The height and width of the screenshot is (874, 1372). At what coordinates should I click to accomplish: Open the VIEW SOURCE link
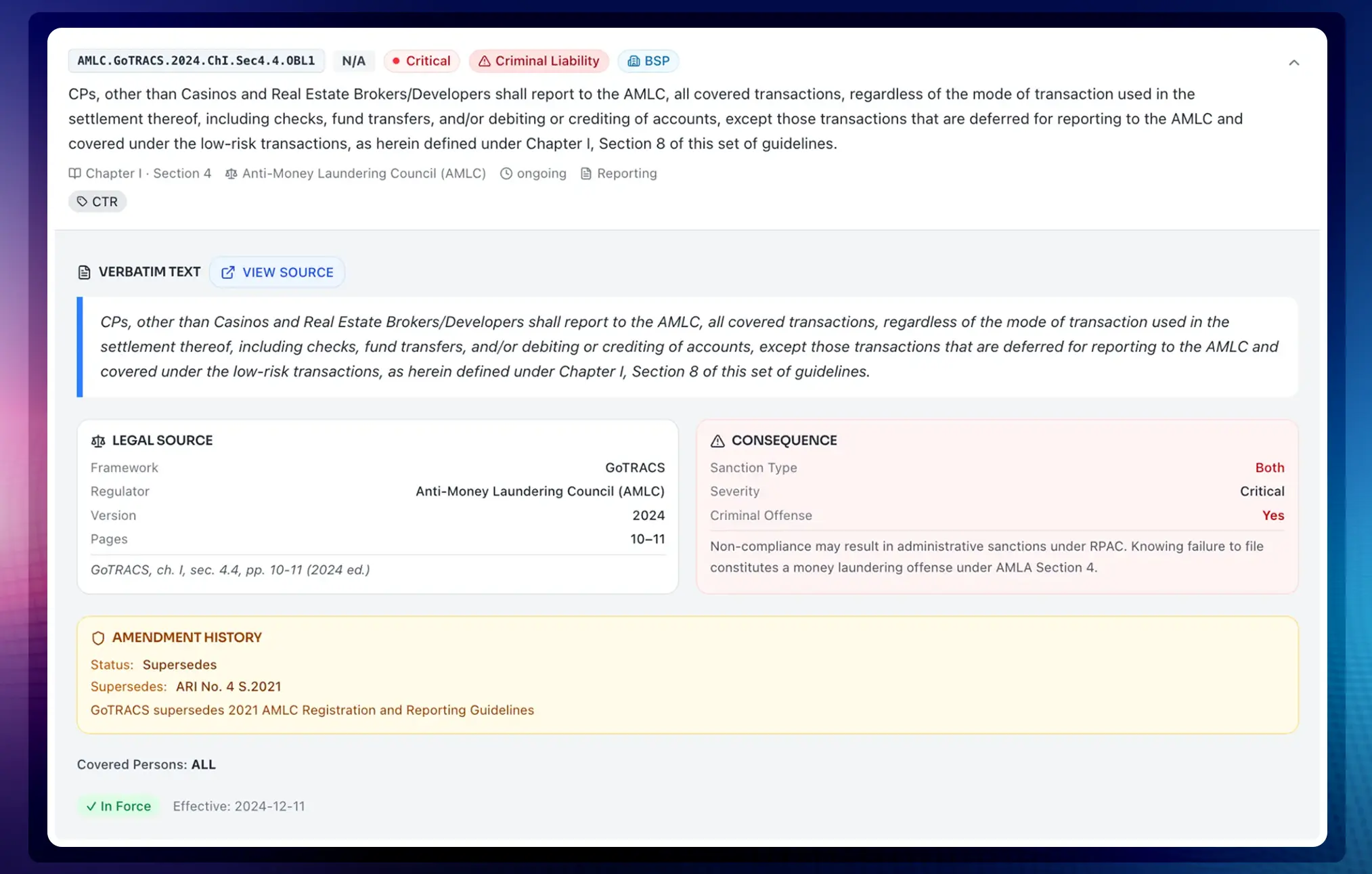point(277,272)
